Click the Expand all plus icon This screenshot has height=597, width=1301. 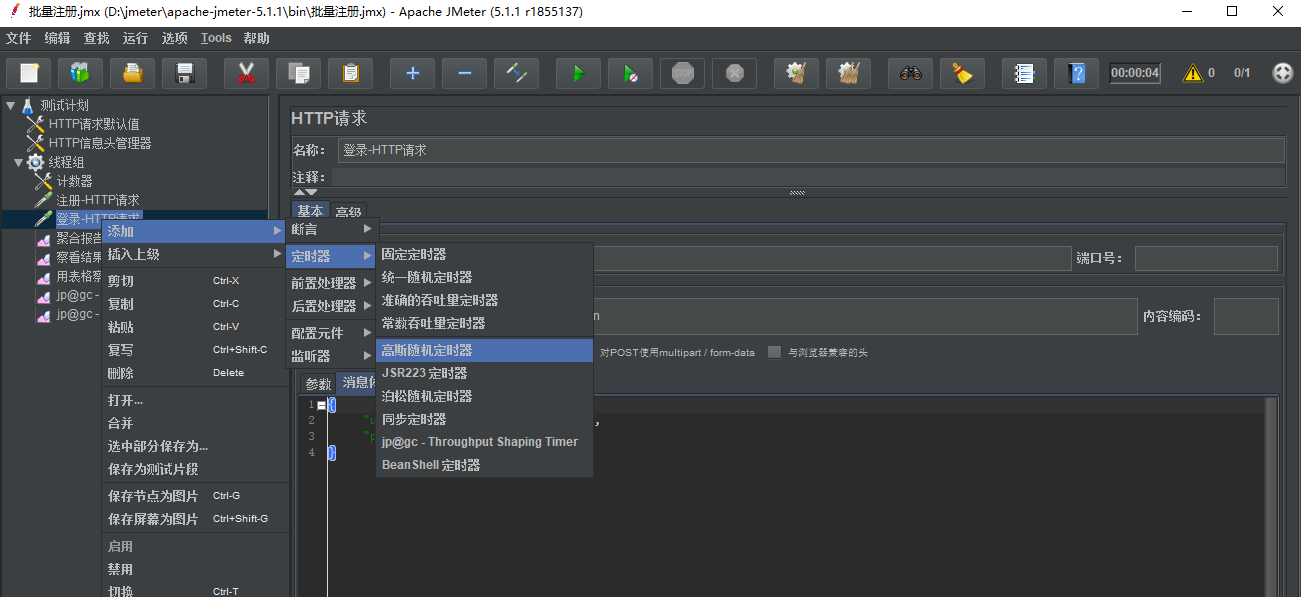pyautogui.click(x=412, y=73)
